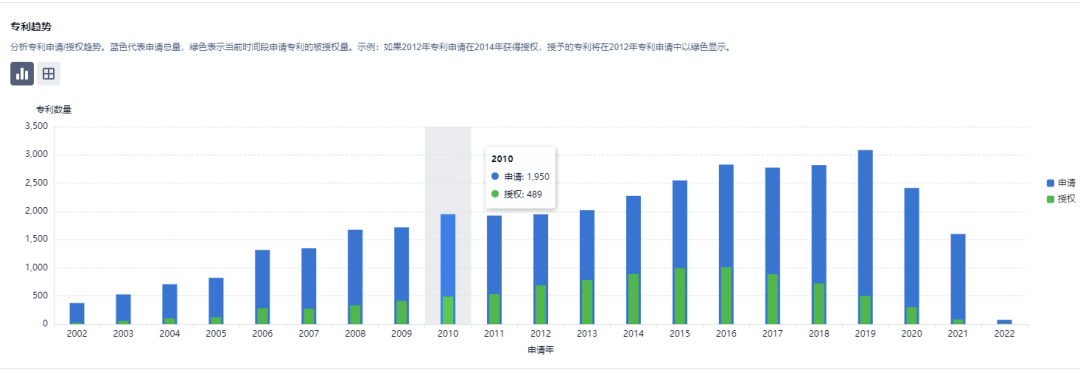The width and height of the screenshot is (1080, 375).
Task: Click the 2010 x-axis year label
Action: tap(448, 334)
